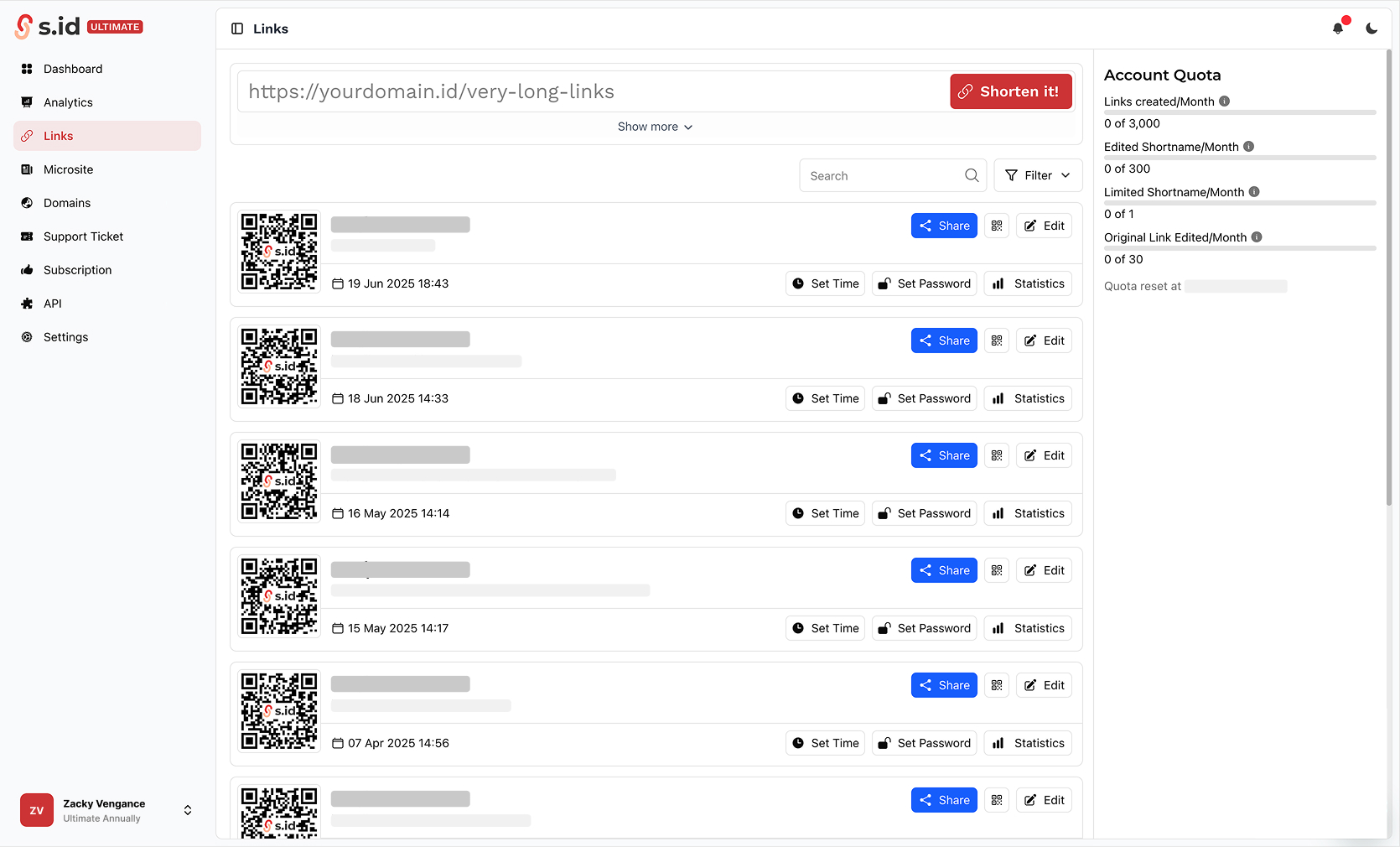This screenshot has height=847, width=1400.
Task: Expand the Show more options
Action: 655,126
